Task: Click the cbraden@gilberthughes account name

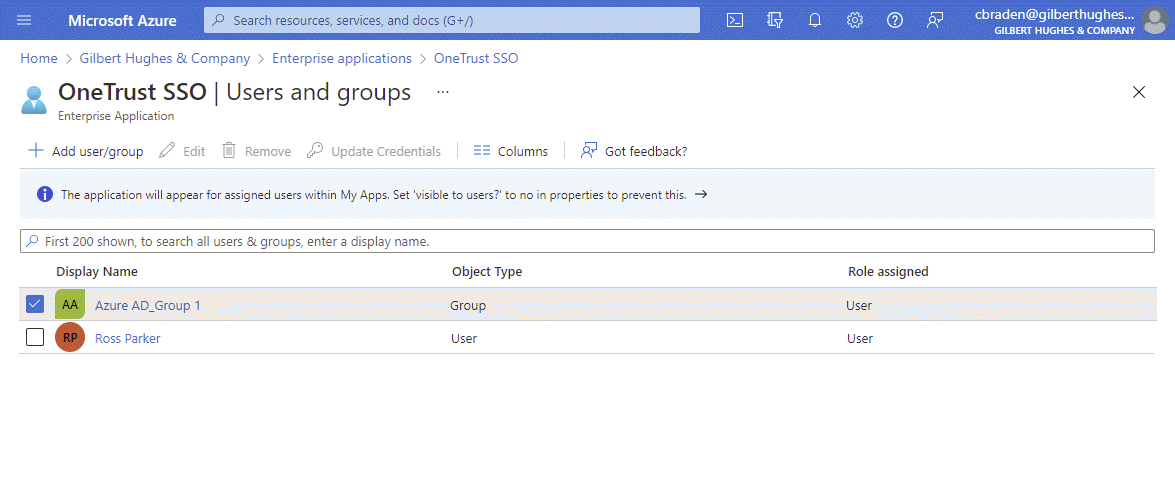Action: (x=1055, y=14)
